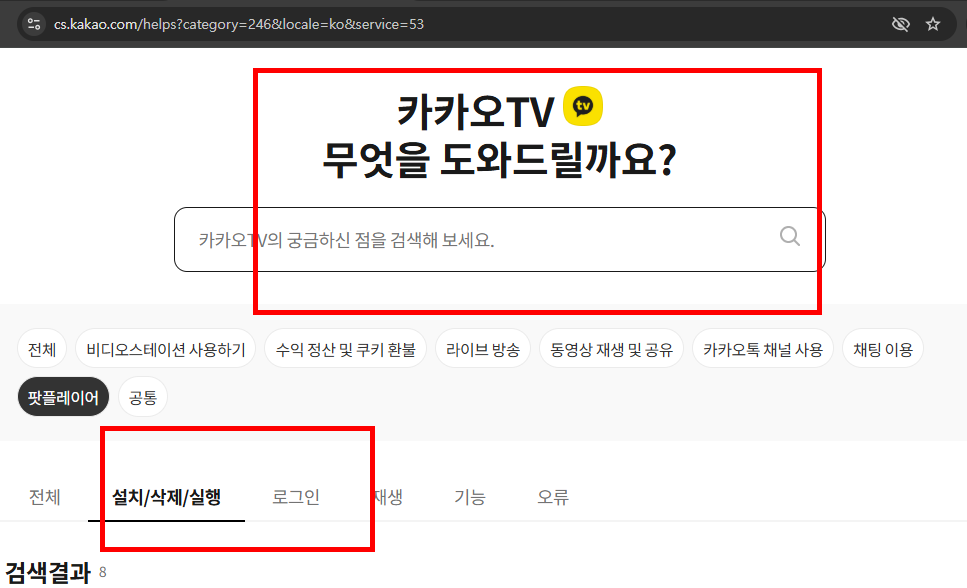Select the 카카오톡 채널 사용 category
Screen dimensions: 967x588
coord(763,348)
